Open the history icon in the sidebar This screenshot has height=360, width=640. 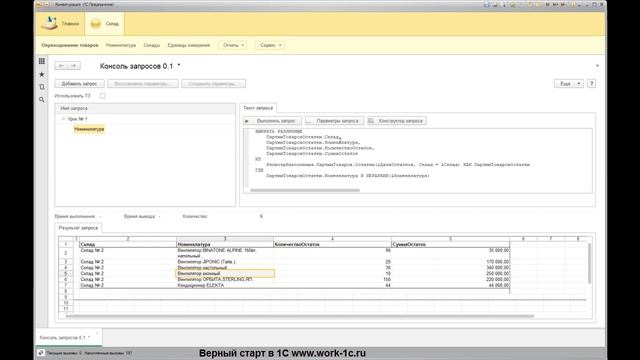[42, 87]
